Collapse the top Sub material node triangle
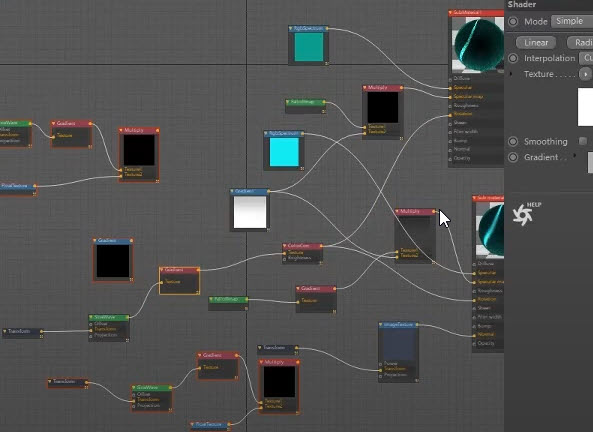This screenshot has height=432, width=593. (x=450, y=13)
